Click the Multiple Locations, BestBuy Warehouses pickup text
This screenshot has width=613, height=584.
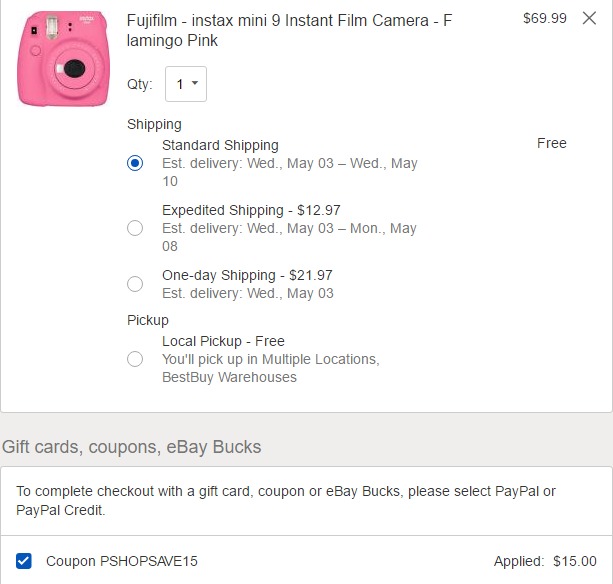coord(270,368)
